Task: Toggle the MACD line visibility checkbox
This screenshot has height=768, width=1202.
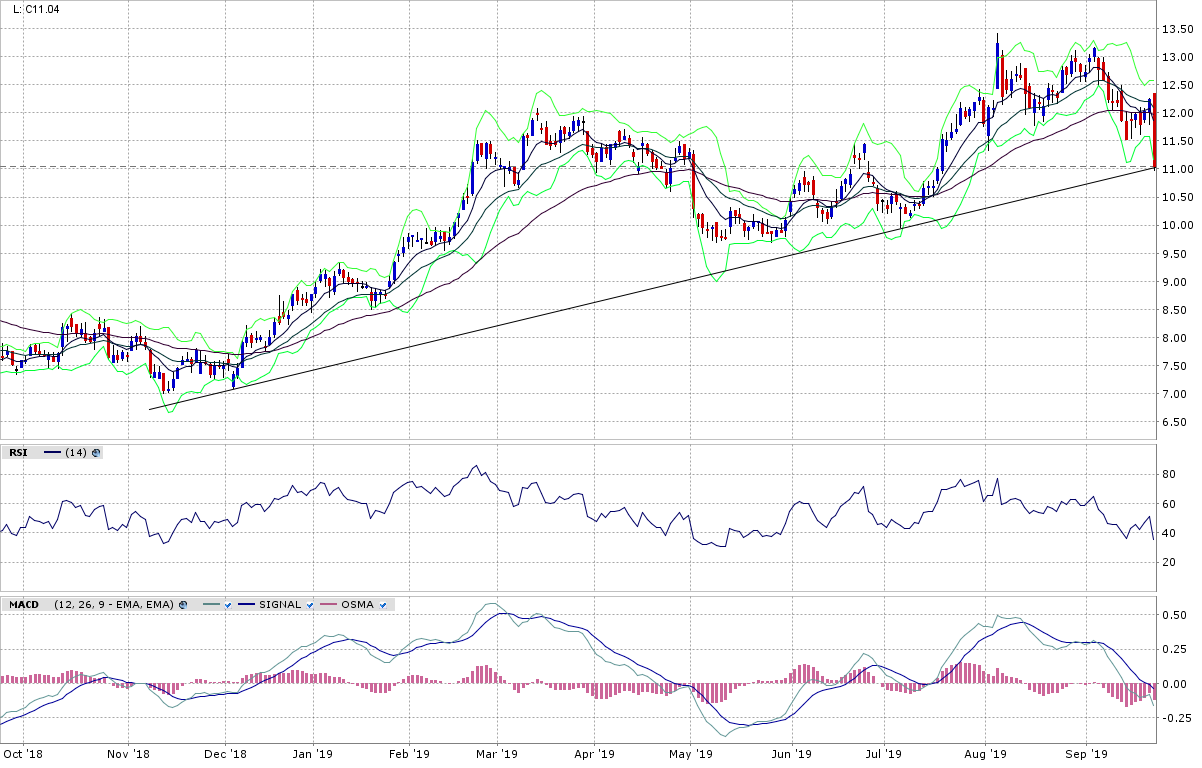Action: point(229,605)
